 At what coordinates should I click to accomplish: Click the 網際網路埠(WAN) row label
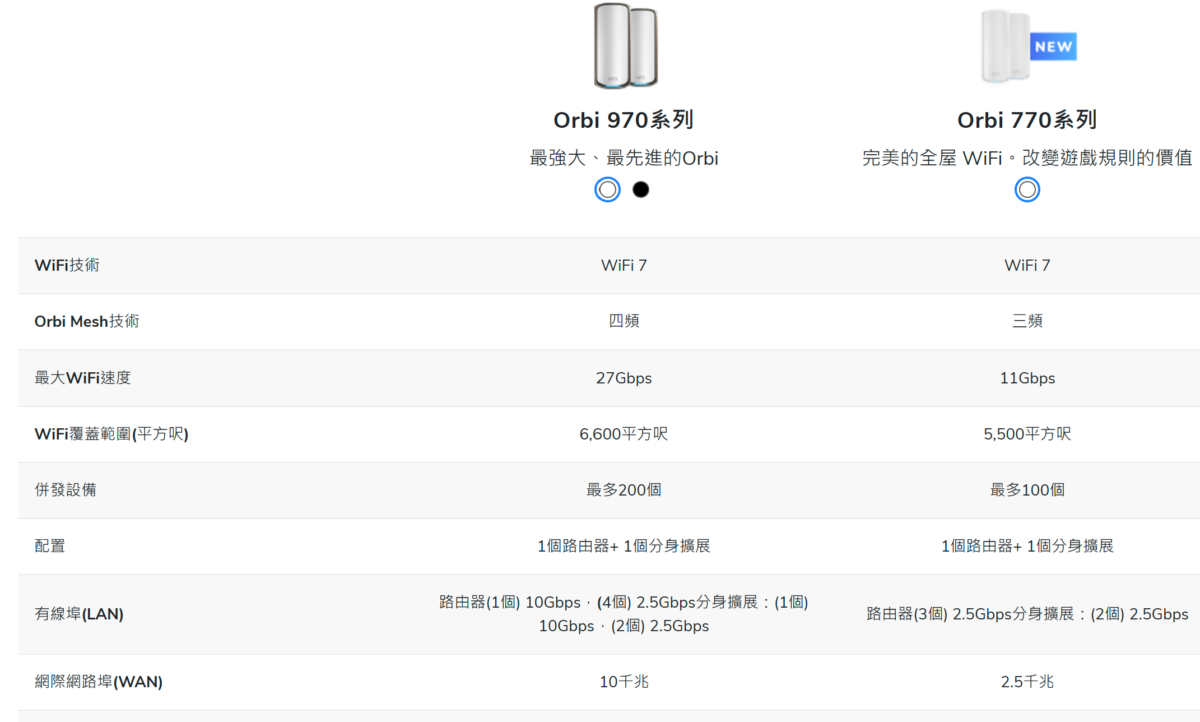click(x=98, y=682)
